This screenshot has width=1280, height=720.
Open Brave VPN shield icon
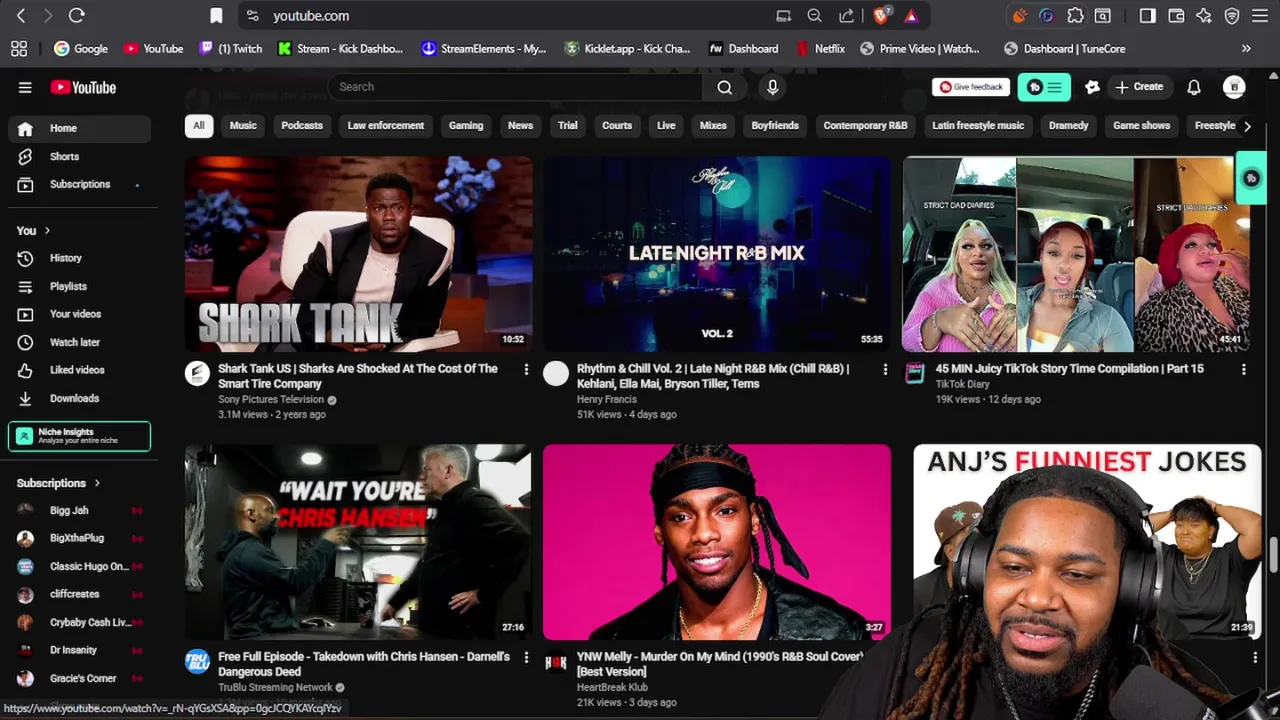[x=1232, y=16]
